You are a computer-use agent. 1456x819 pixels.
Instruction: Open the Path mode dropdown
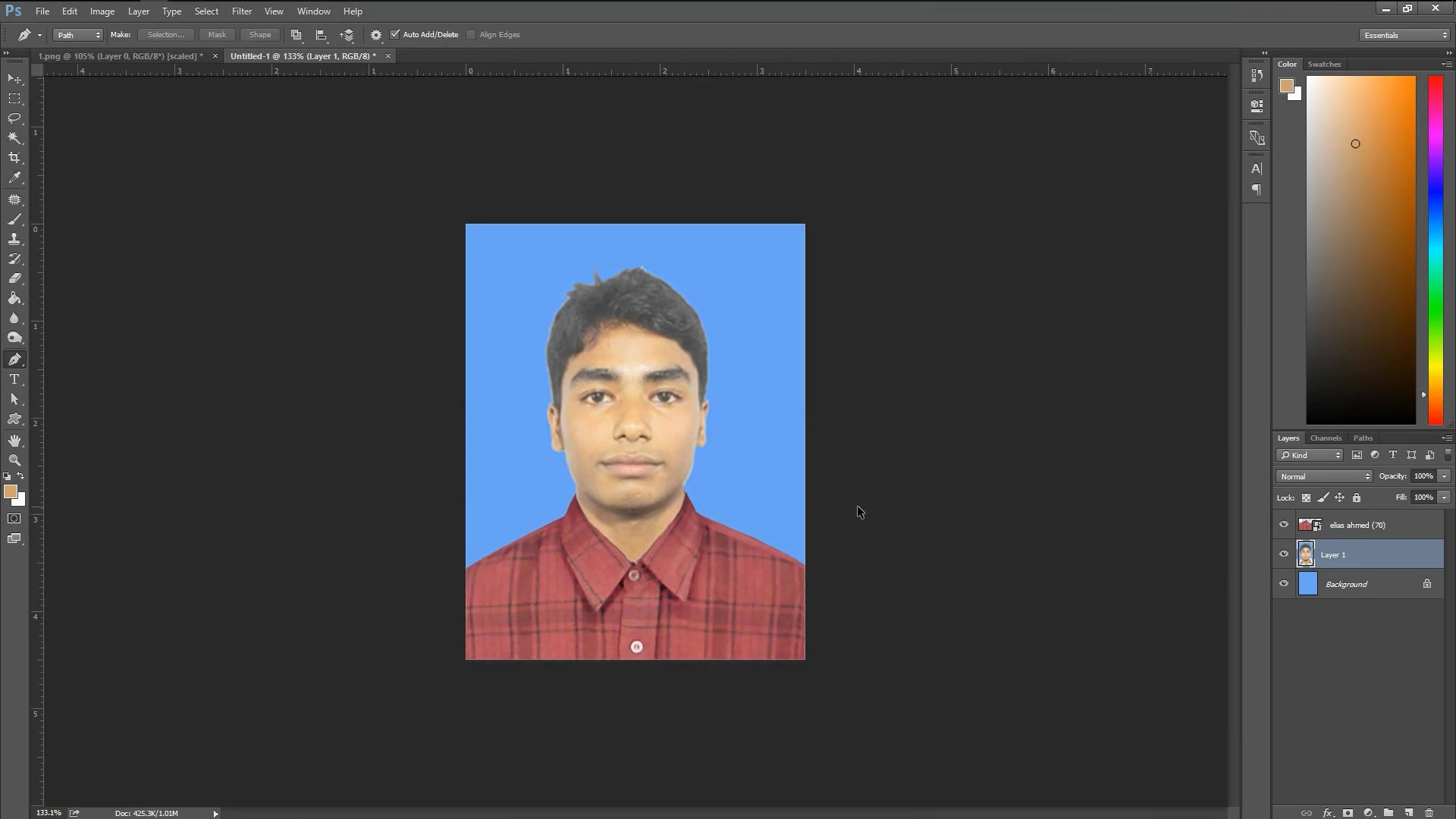pos(77,35)
